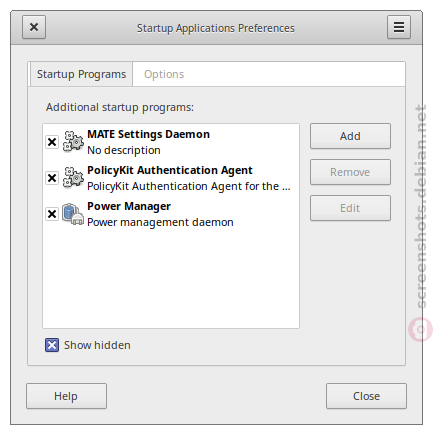433x435 pixels.
Task: Close window using title bar X button
Action: click(x=34, y=27)
